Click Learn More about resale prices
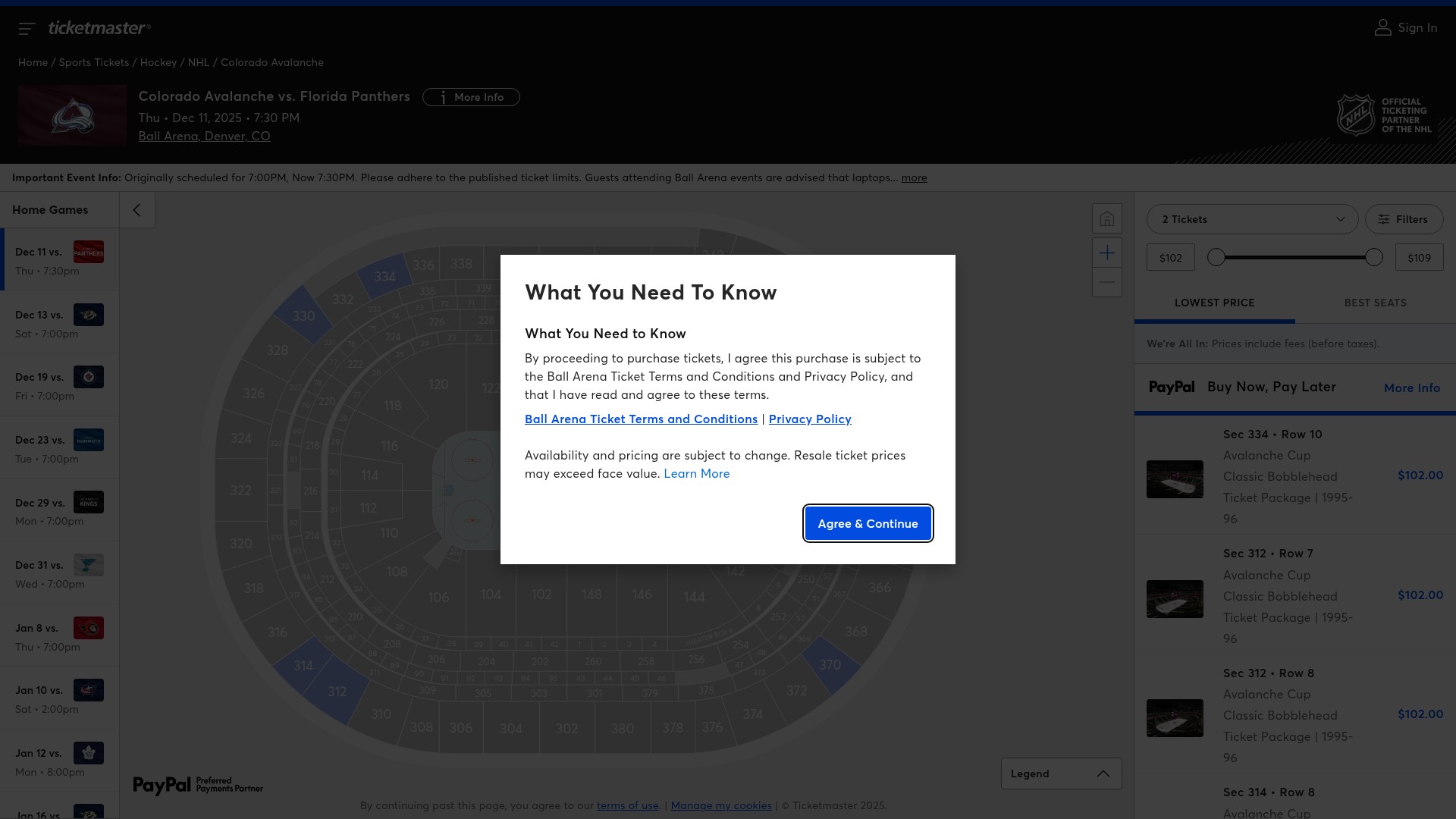Screen dimensions: 1456x819 696,473
